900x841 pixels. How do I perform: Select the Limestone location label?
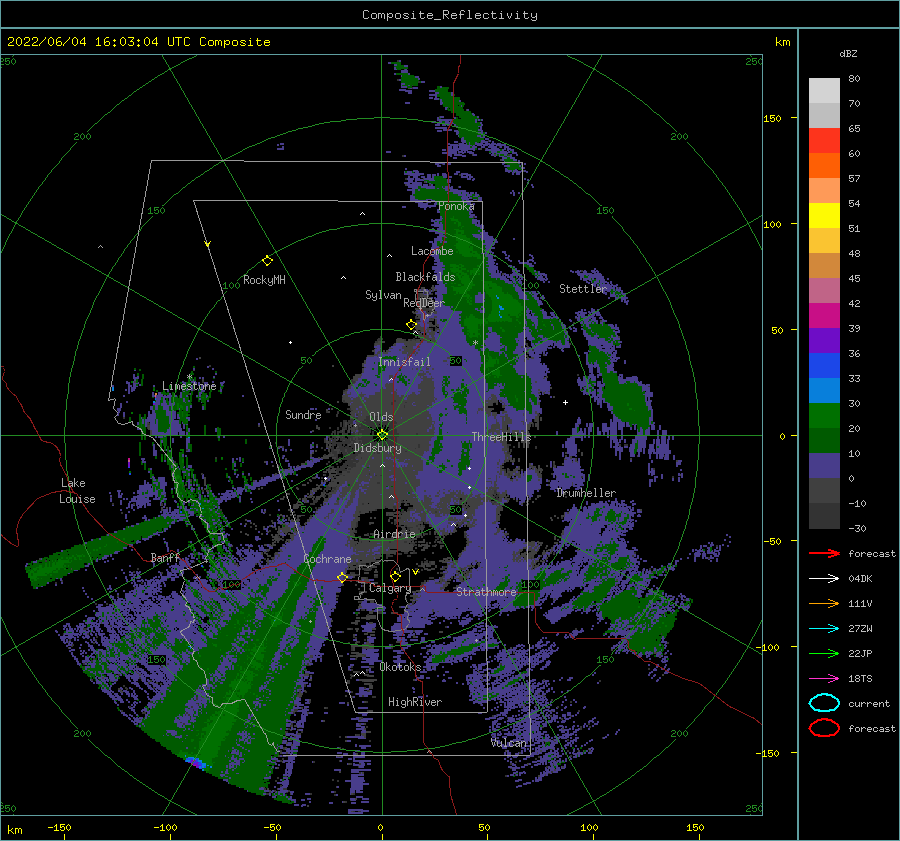click(189, 386)
